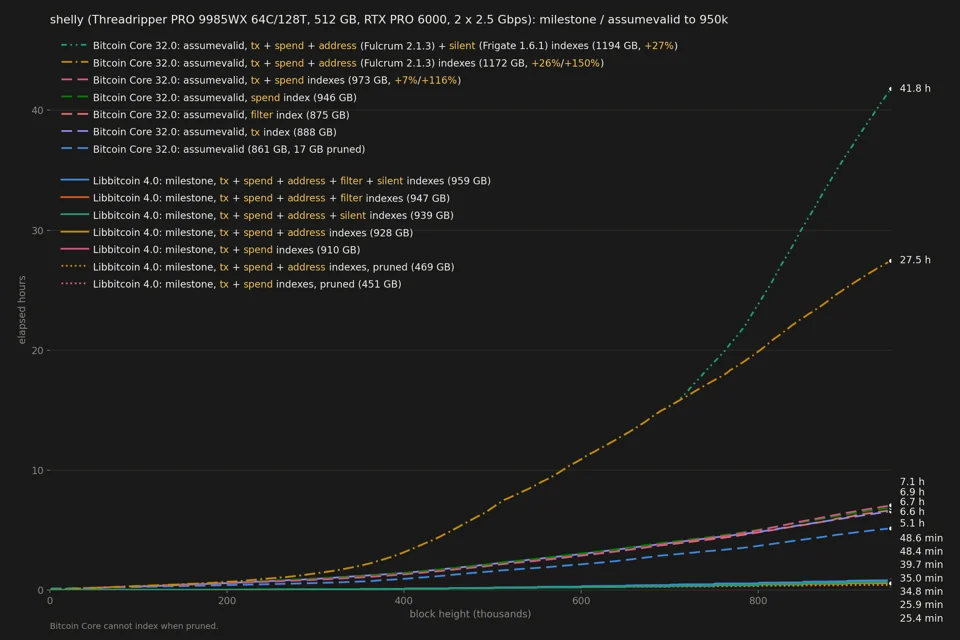Image resolution: width=960 pixels, height=640 pixels.
Task: Click the "34.8 min" end label
Action: tap(921, 591)
